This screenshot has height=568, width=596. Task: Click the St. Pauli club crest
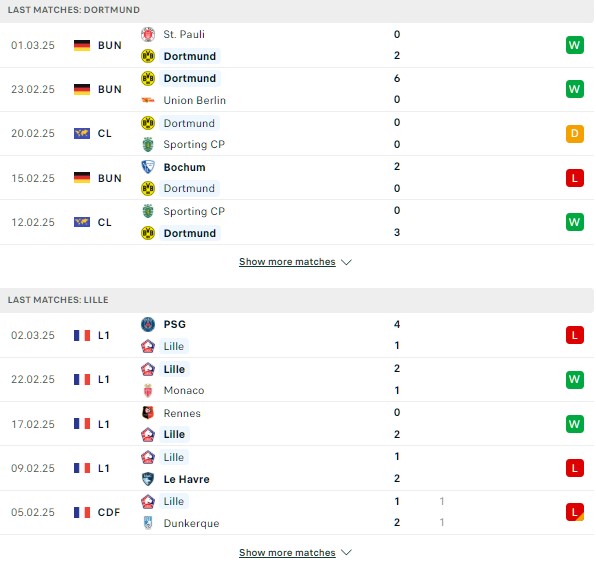click(148, 34)
